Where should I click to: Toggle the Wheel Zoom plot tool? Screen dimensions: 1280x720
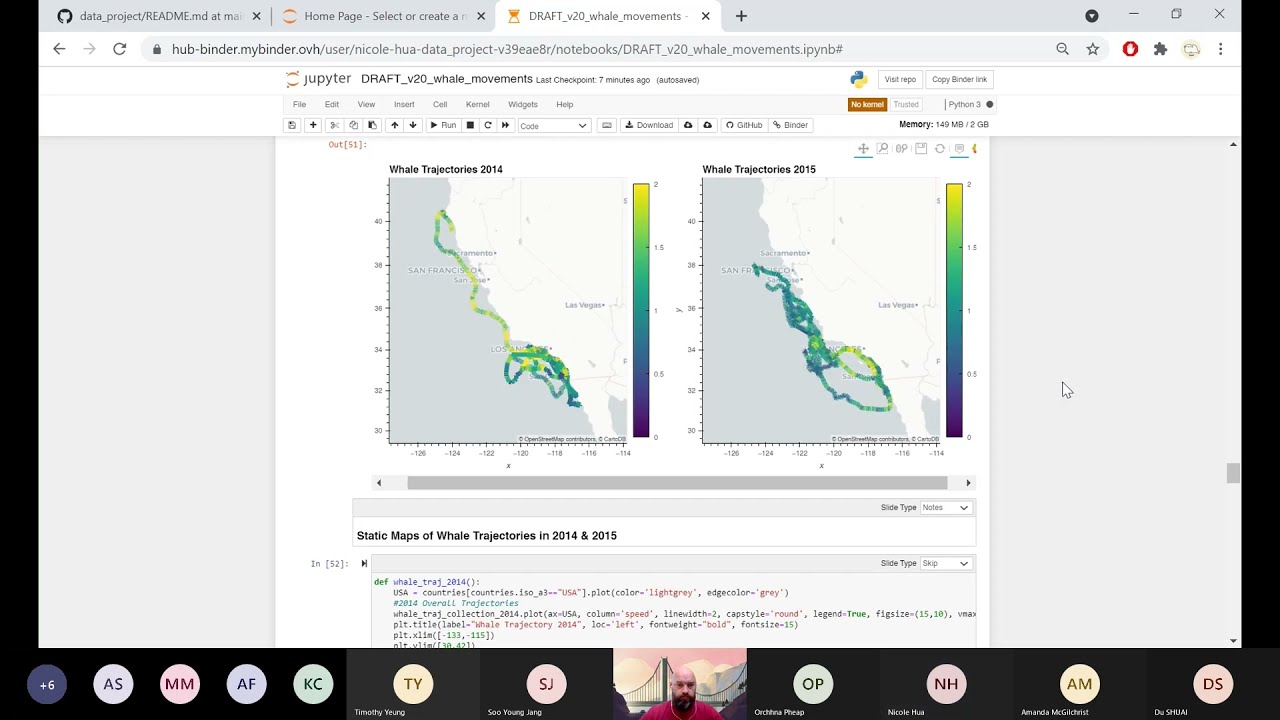(x=902, y=148)
